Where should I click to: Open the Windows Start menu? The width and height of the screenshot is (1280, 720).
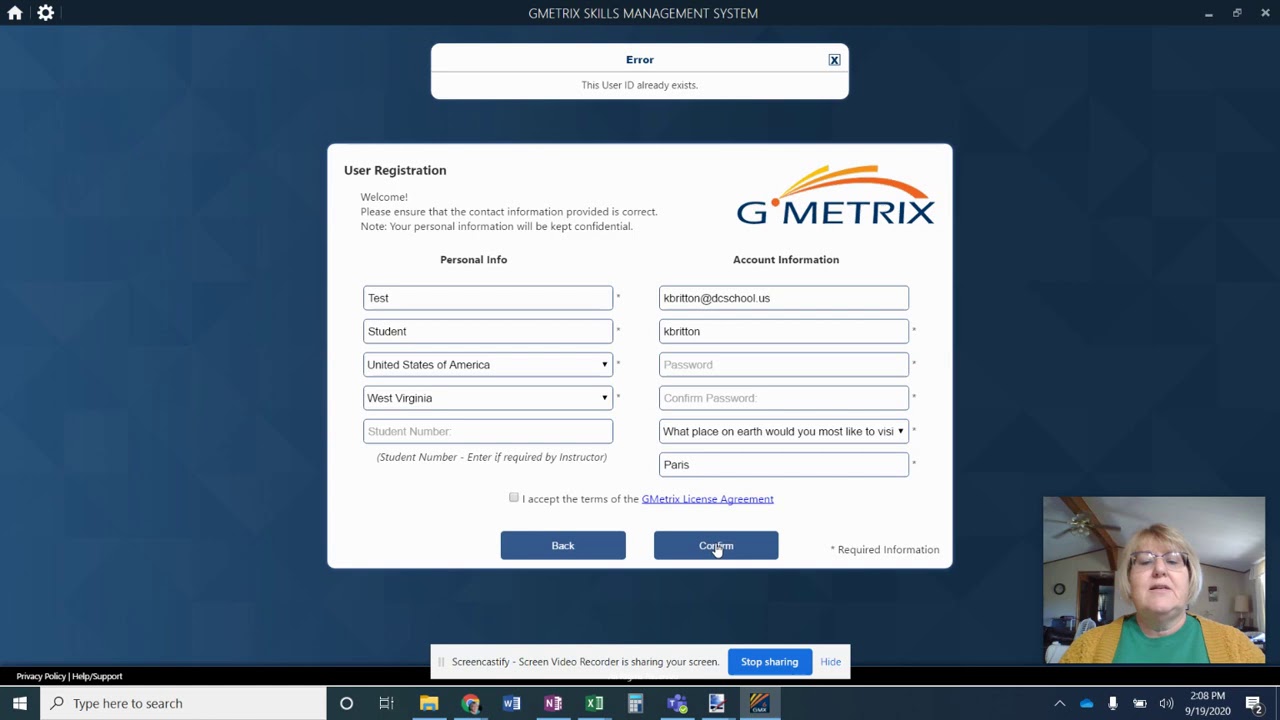(x=20, y=703)
